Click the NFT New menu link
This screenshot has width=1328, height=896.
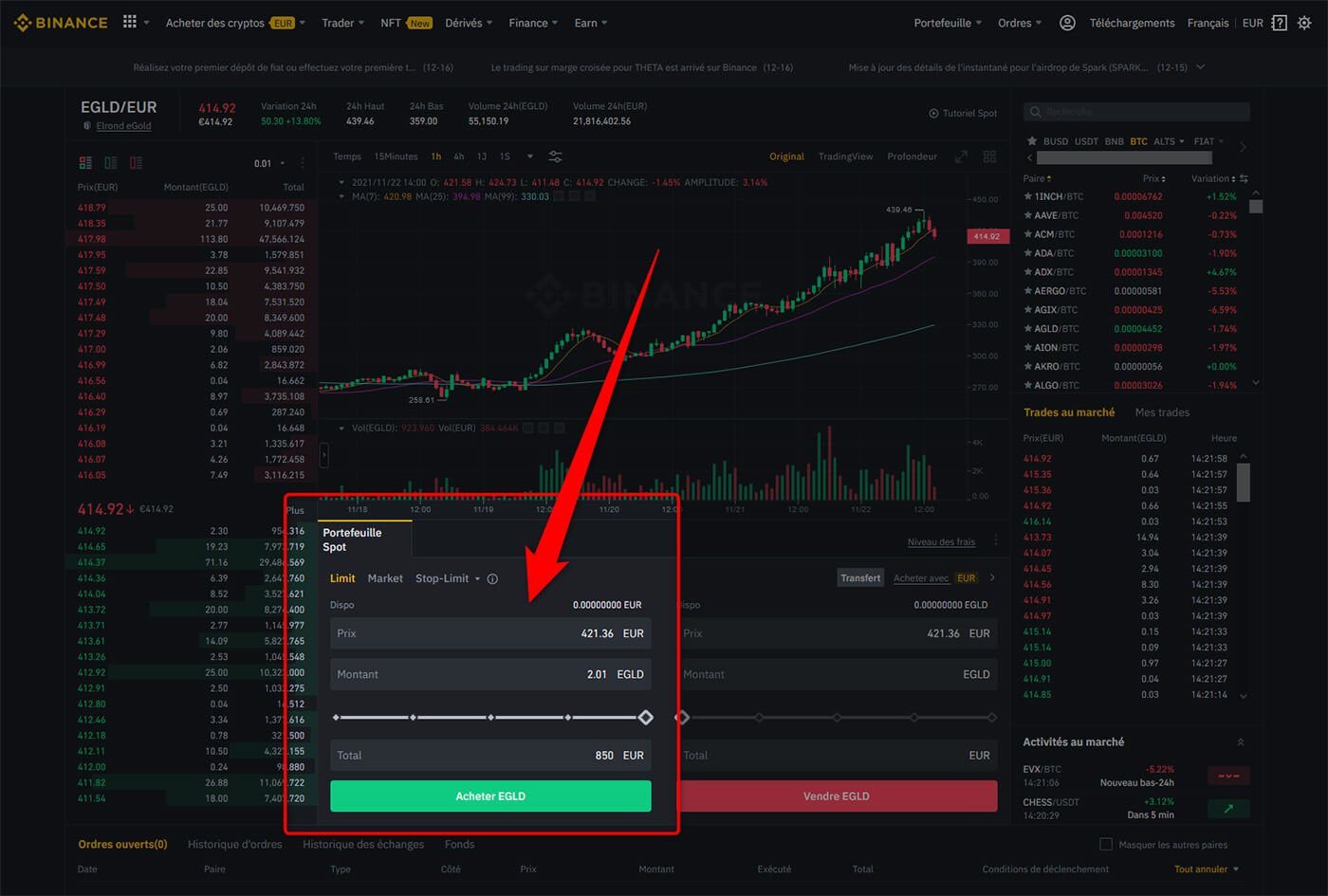(x=406, y=23)
